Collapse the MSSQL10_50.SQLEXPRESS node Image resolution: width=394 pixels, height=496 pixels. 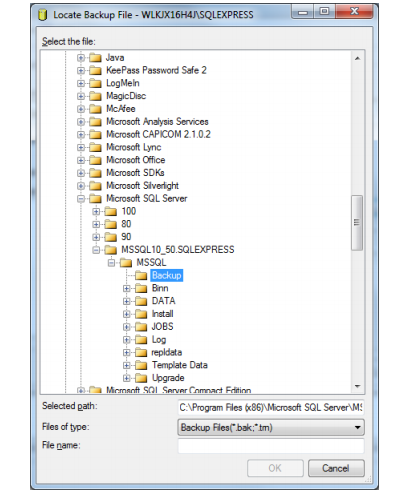96,250
